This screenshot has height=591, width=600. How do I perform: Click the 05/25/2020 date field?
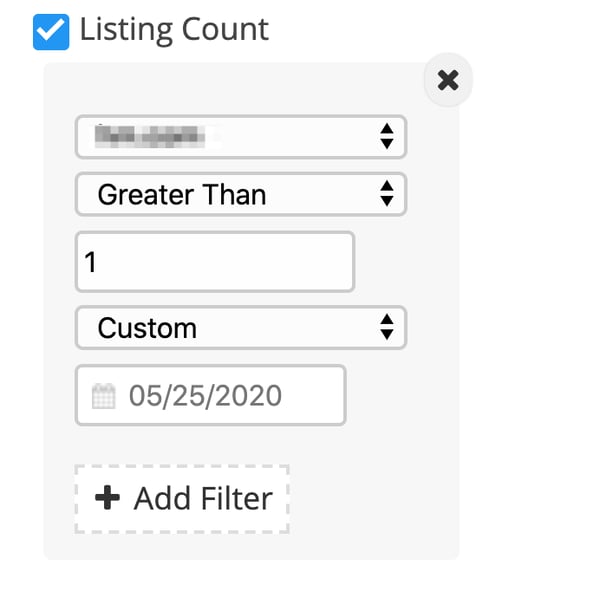pos(211,395)
